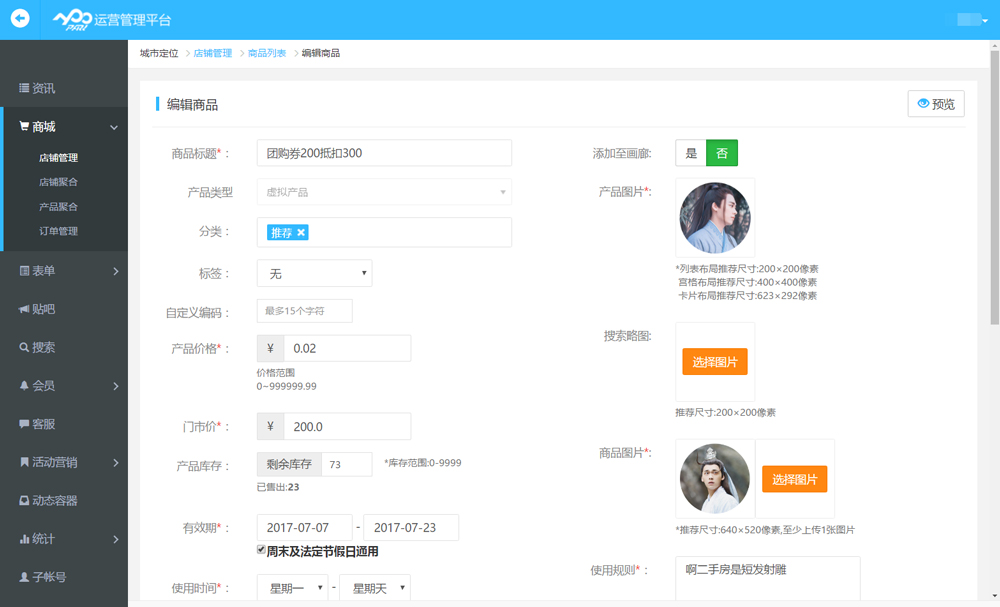Select 是 for 添加至画廊

690,152
